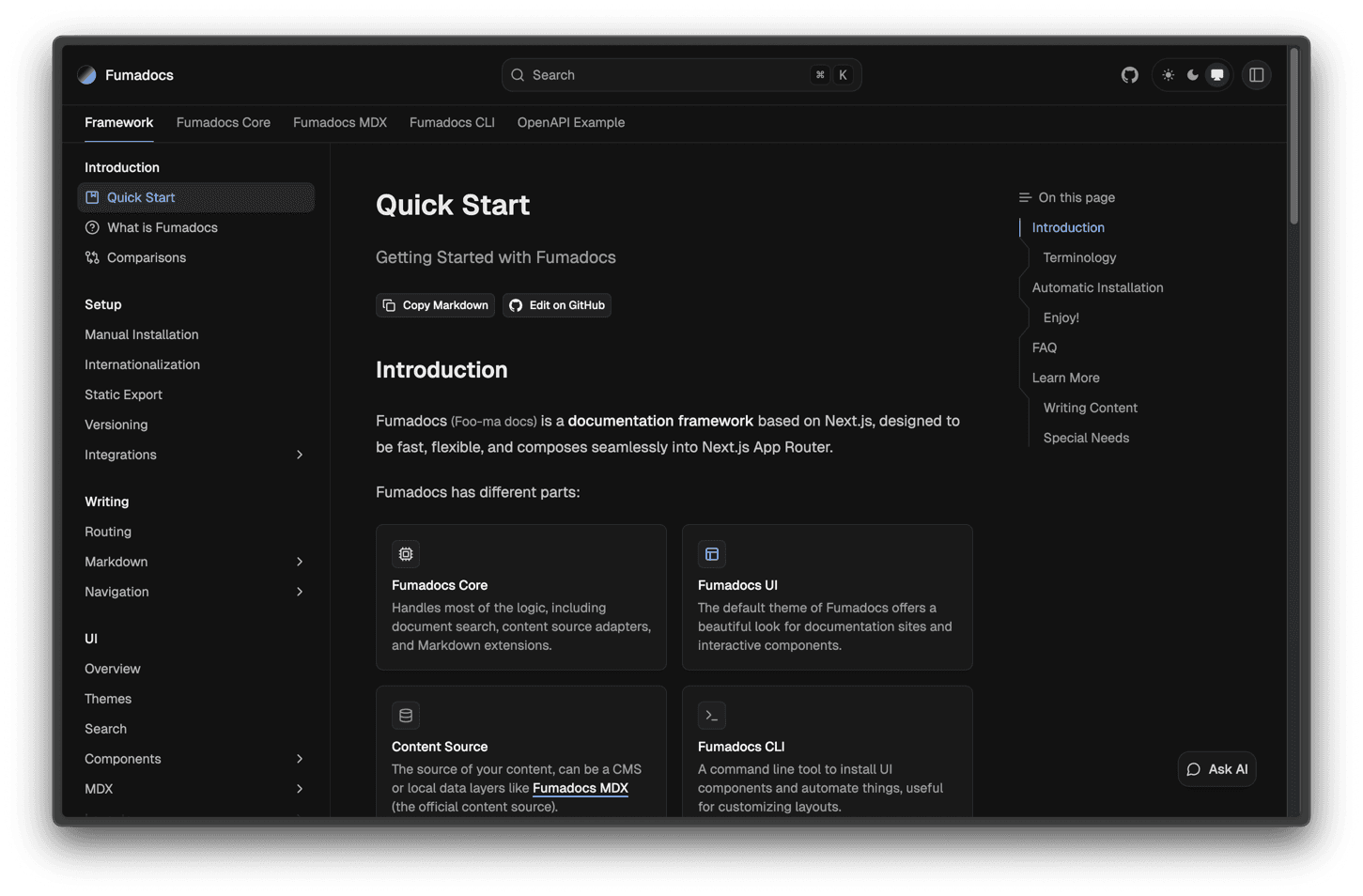Focus the Search input field
Image resolution: width=1363 pixels, height=896 pixels.
click(667, 75)
